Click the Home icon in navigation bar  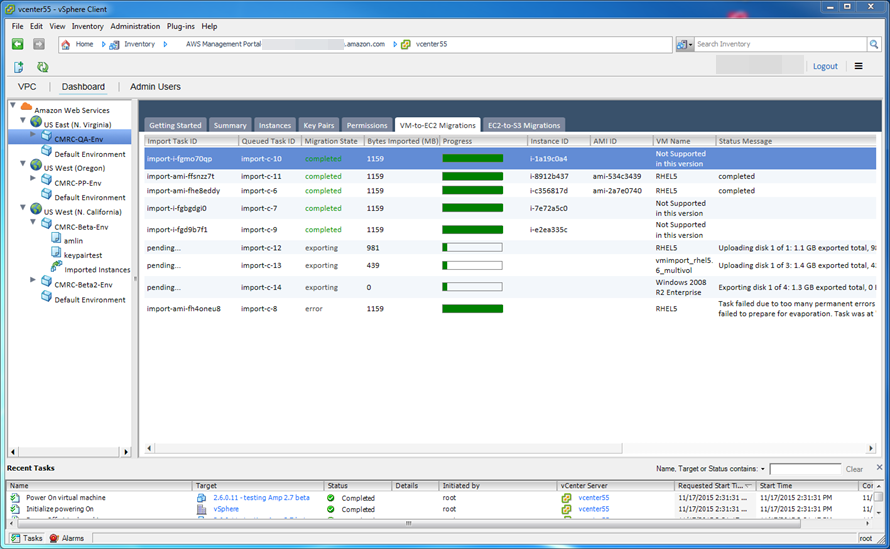[x=66, y=45]
